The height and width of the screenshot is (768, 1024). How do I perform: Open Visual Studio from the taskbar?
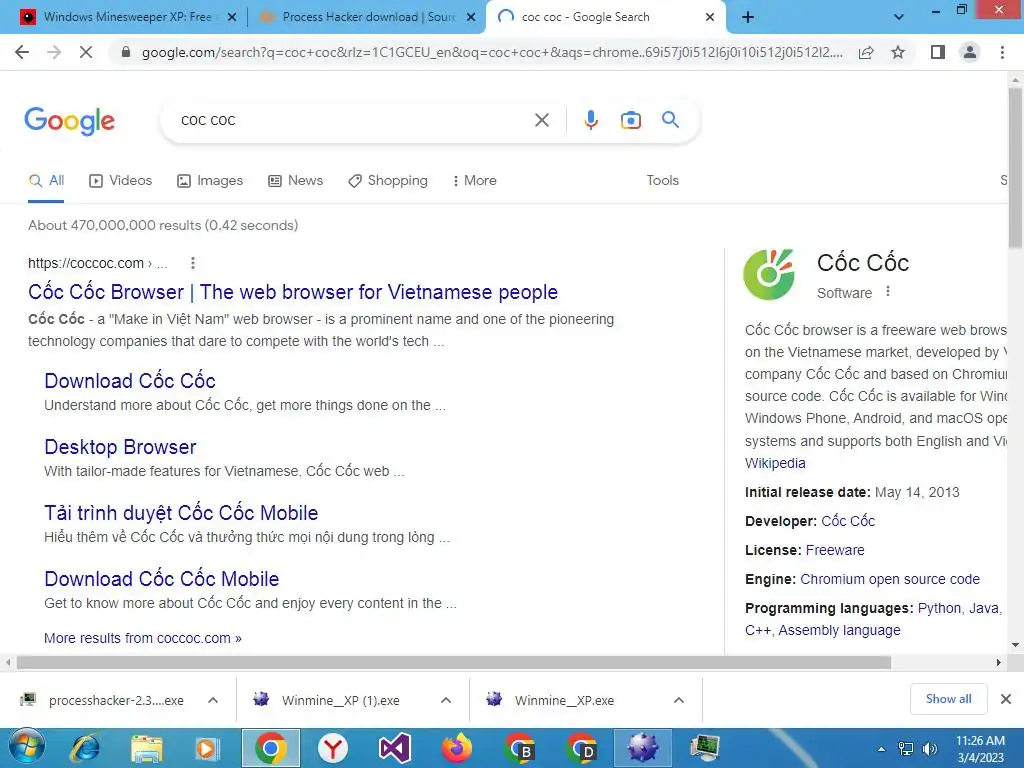pyautogui.click(x=394, y=748)
